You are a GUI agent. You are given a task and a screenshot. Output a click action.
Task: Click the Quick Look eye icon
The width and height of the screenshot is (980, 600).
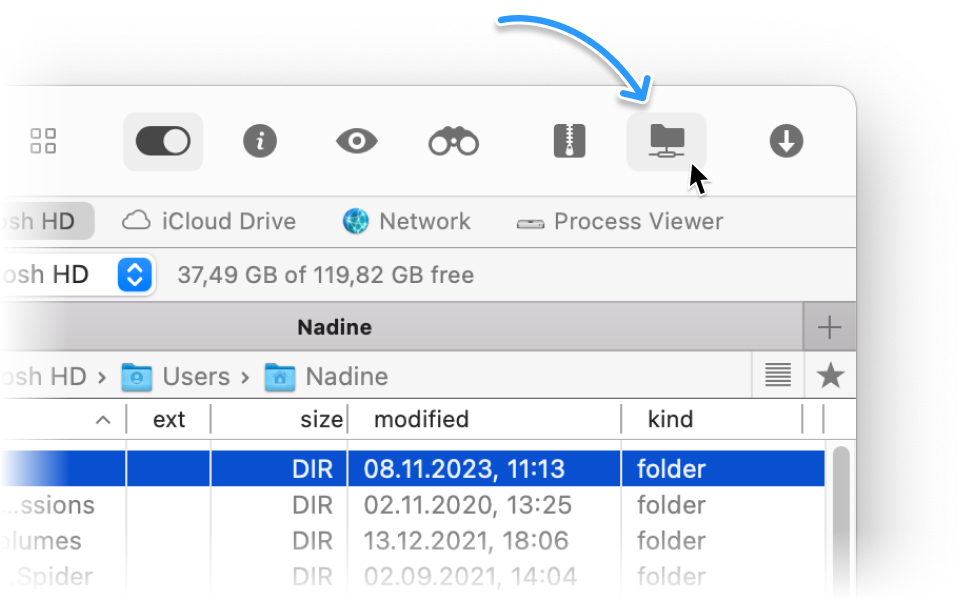point(356,142)
